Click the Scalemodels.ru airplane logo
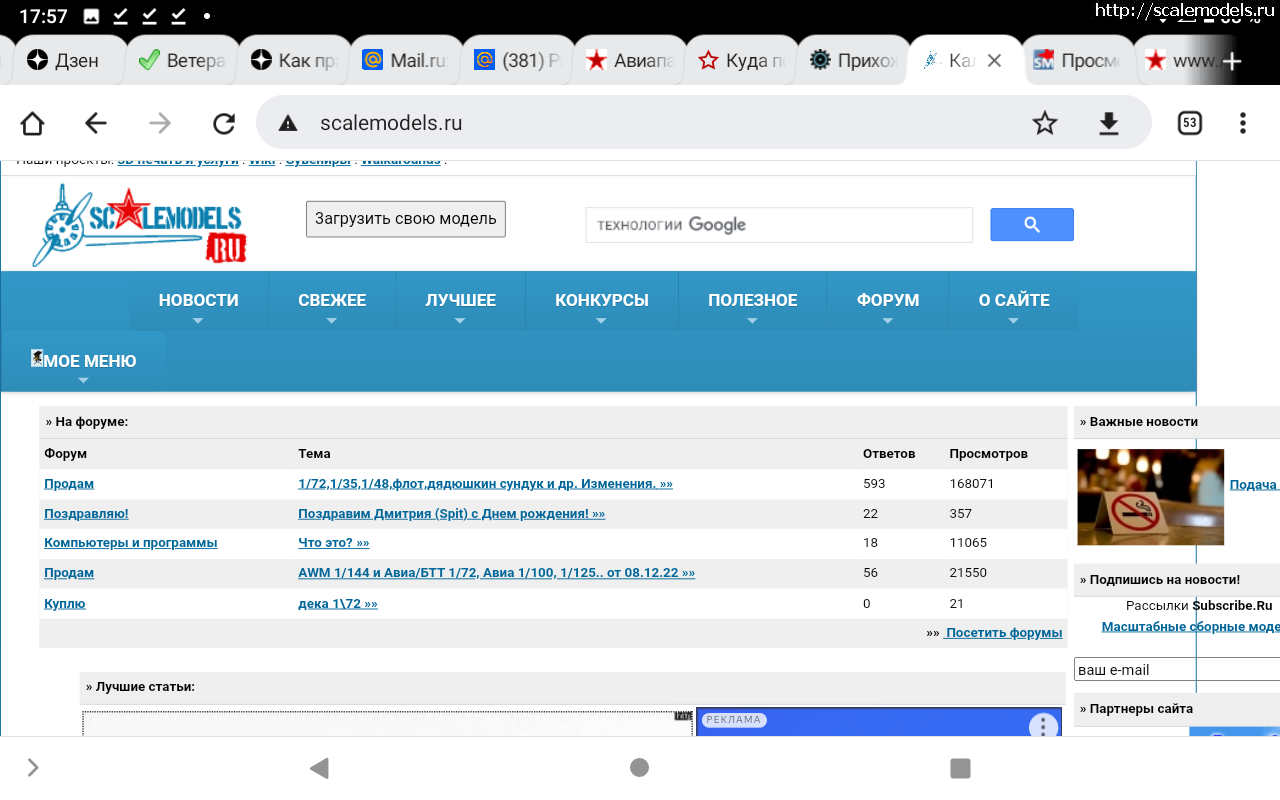Image resolution: width=1280 pixels, height=800 pixels. [138, 225]
